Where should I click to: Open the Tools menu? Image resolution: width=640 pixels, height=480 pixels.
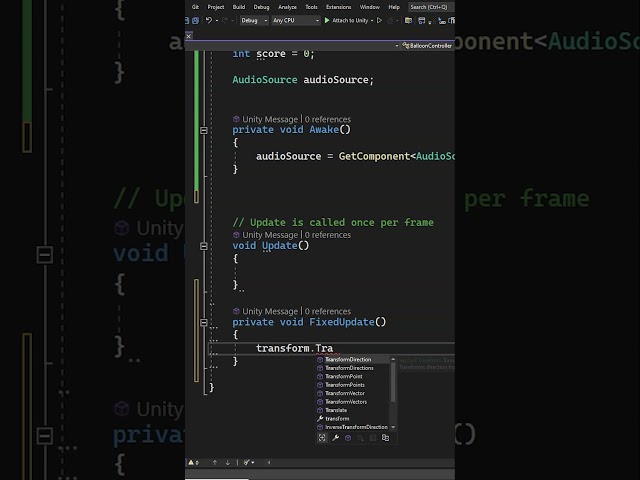coord(311,7)
